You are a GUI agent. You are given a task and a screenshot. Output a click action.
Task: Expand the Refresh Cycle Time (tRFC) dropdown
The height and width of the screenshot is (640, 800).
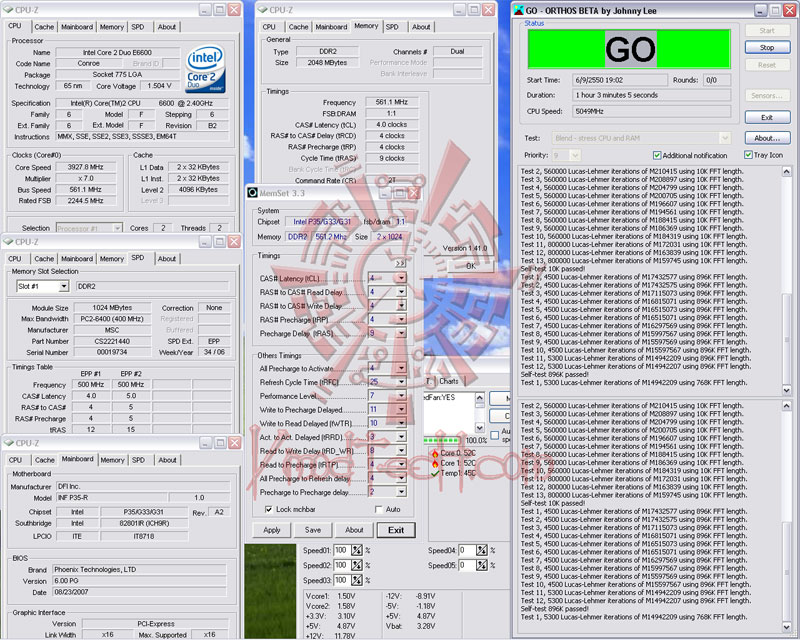[402, 382]
